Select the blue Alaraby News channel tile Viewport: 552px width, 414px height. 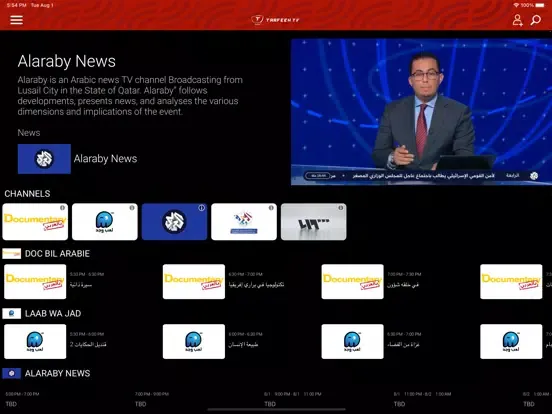click(x=174, y=222)
